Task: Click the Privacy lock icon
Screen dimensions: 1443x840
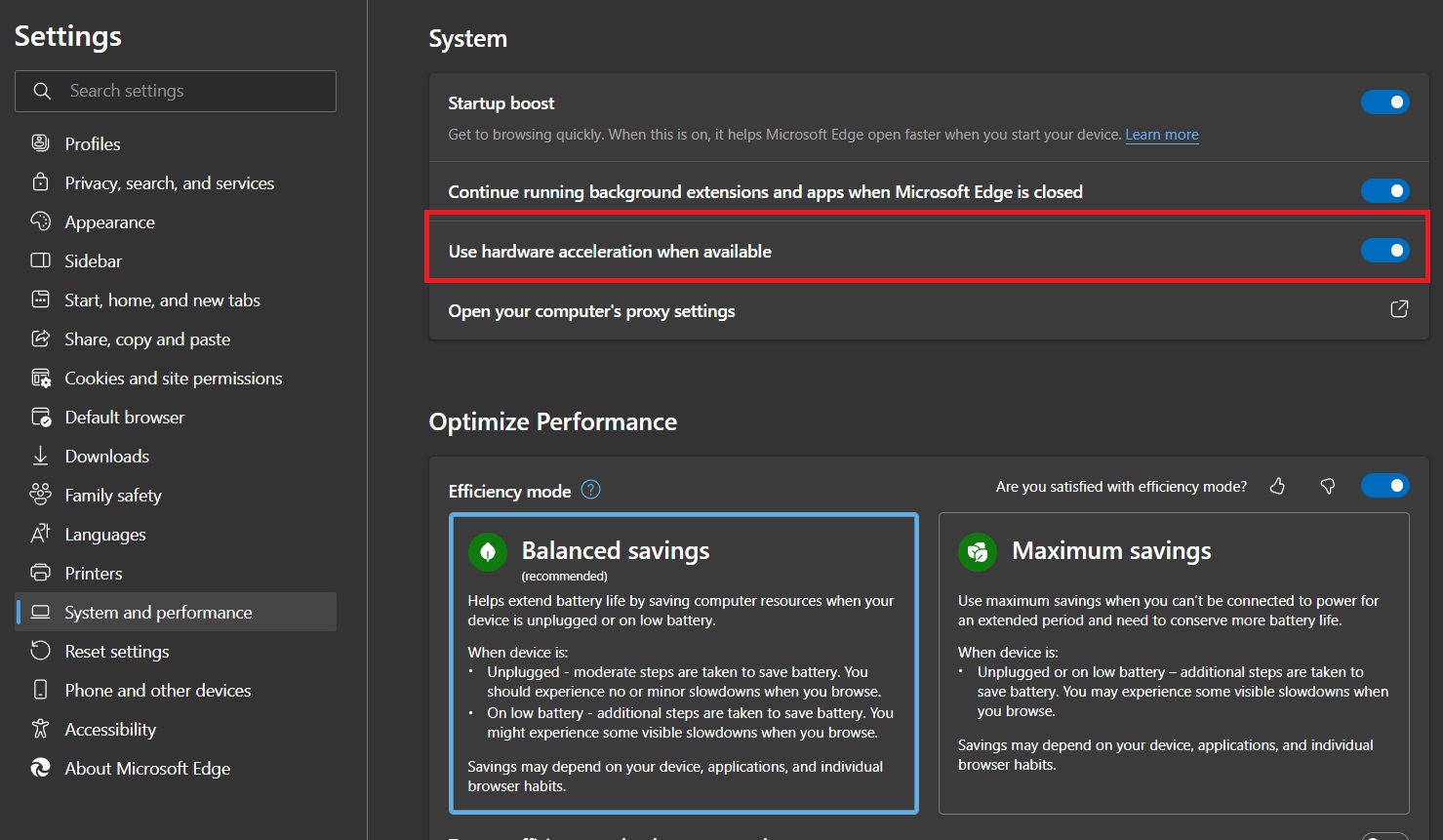Action: 40,182
